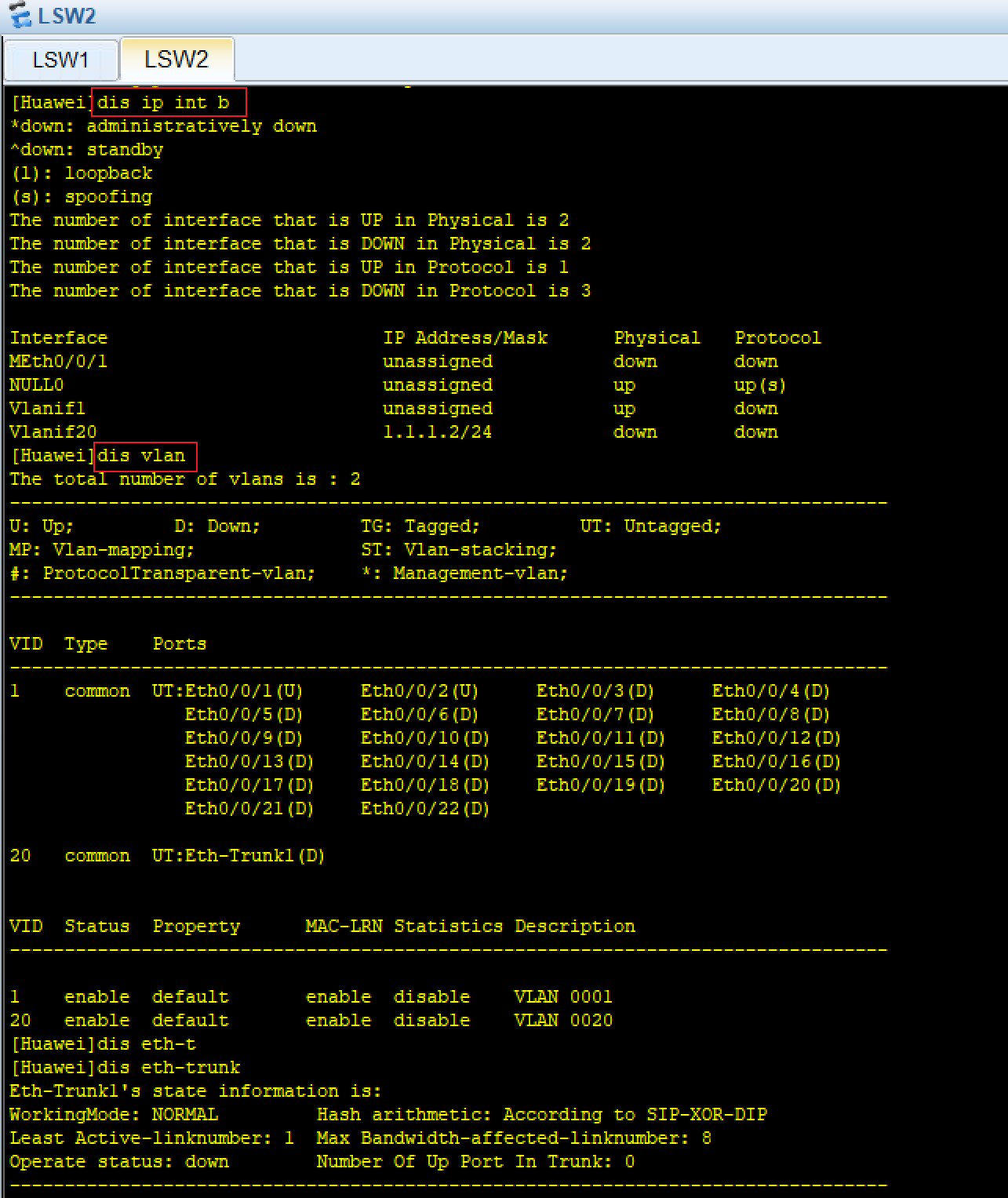Viewport: 1008px width, 1198px height.
Task: Click the LSW2 window title icon
Action: click(21, 15)
